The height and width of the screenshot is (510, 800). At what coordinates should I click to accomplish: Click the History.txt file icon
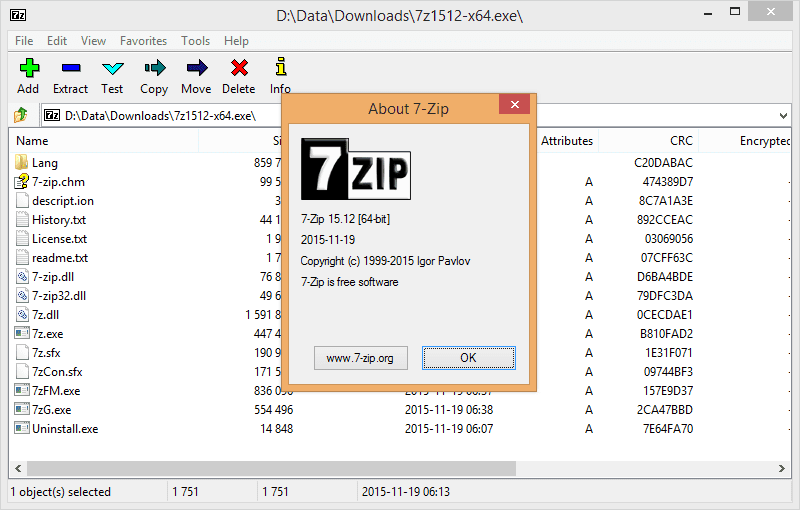[x=22, y=220]
